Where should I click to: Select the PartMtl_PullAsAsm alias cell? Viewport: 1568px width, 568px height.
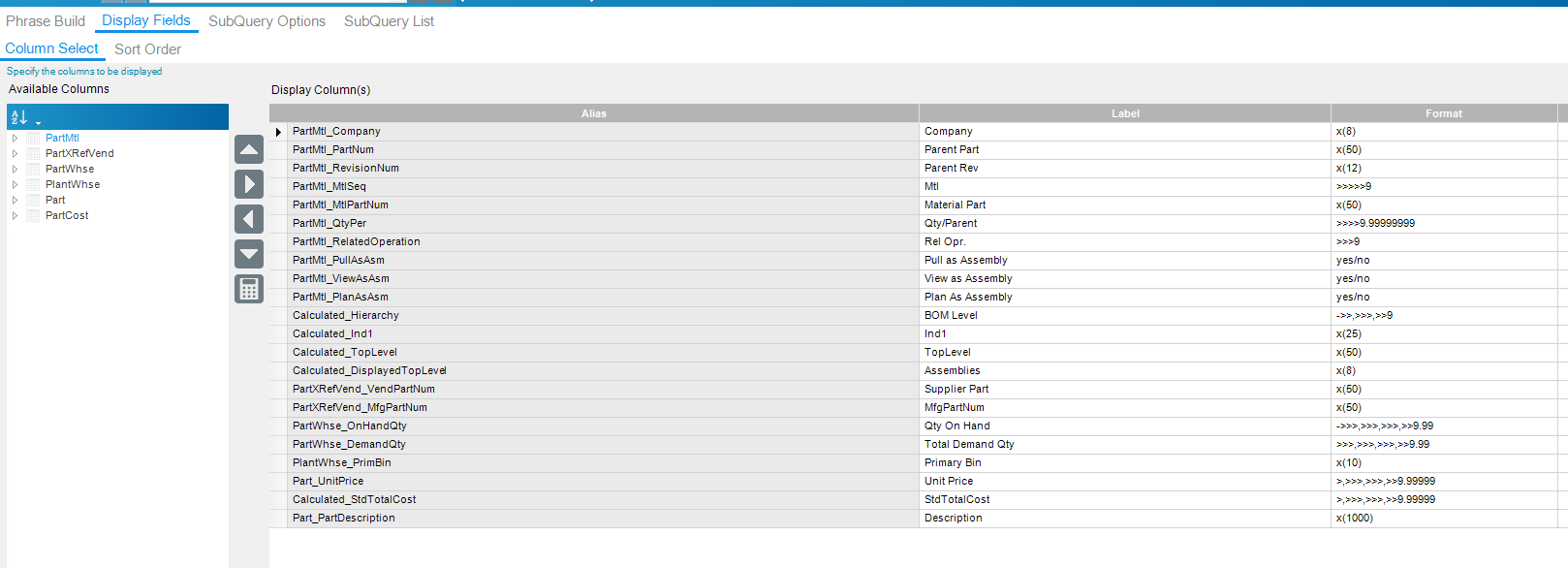(x=603, y=261)
